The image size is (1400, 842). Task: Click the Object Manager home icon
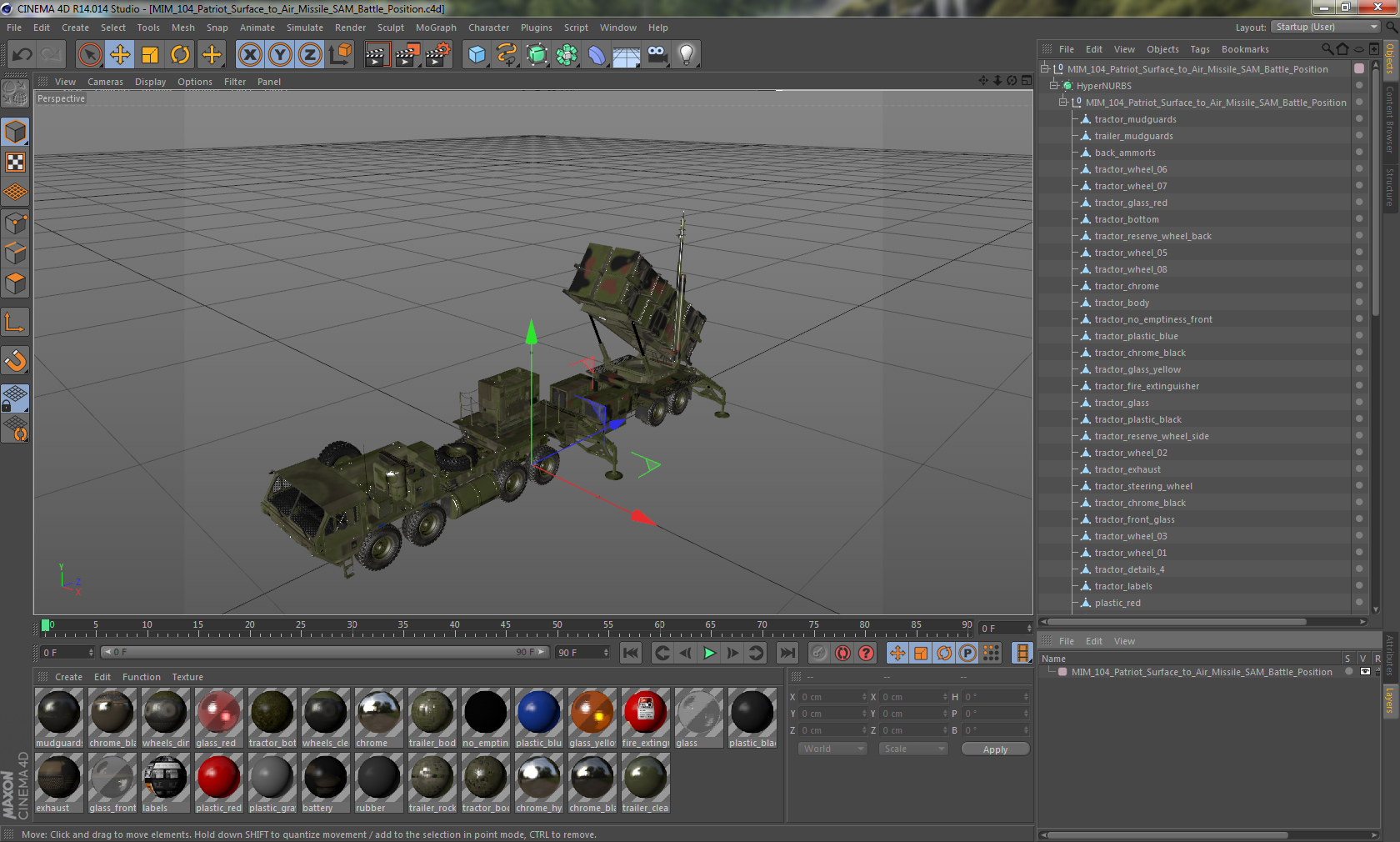(x=1342, y=49)
